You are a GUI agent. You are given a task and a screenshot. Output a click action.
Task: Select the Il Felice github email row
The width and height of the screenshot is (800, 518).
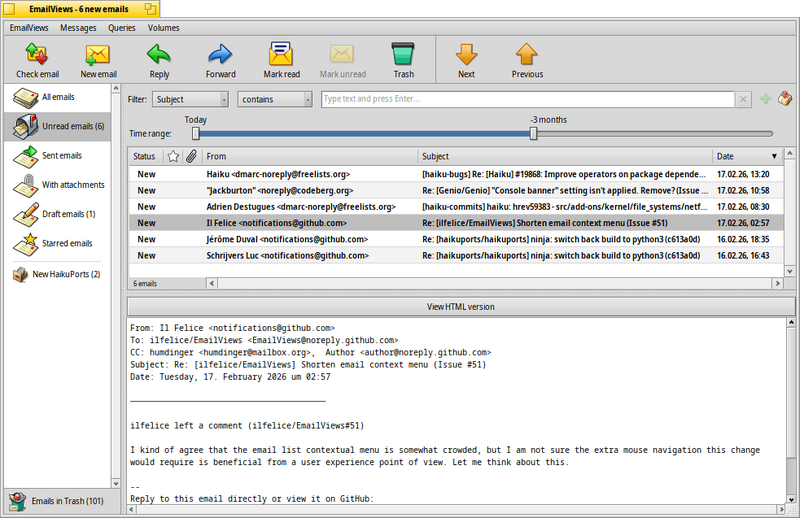pos(456,223)
